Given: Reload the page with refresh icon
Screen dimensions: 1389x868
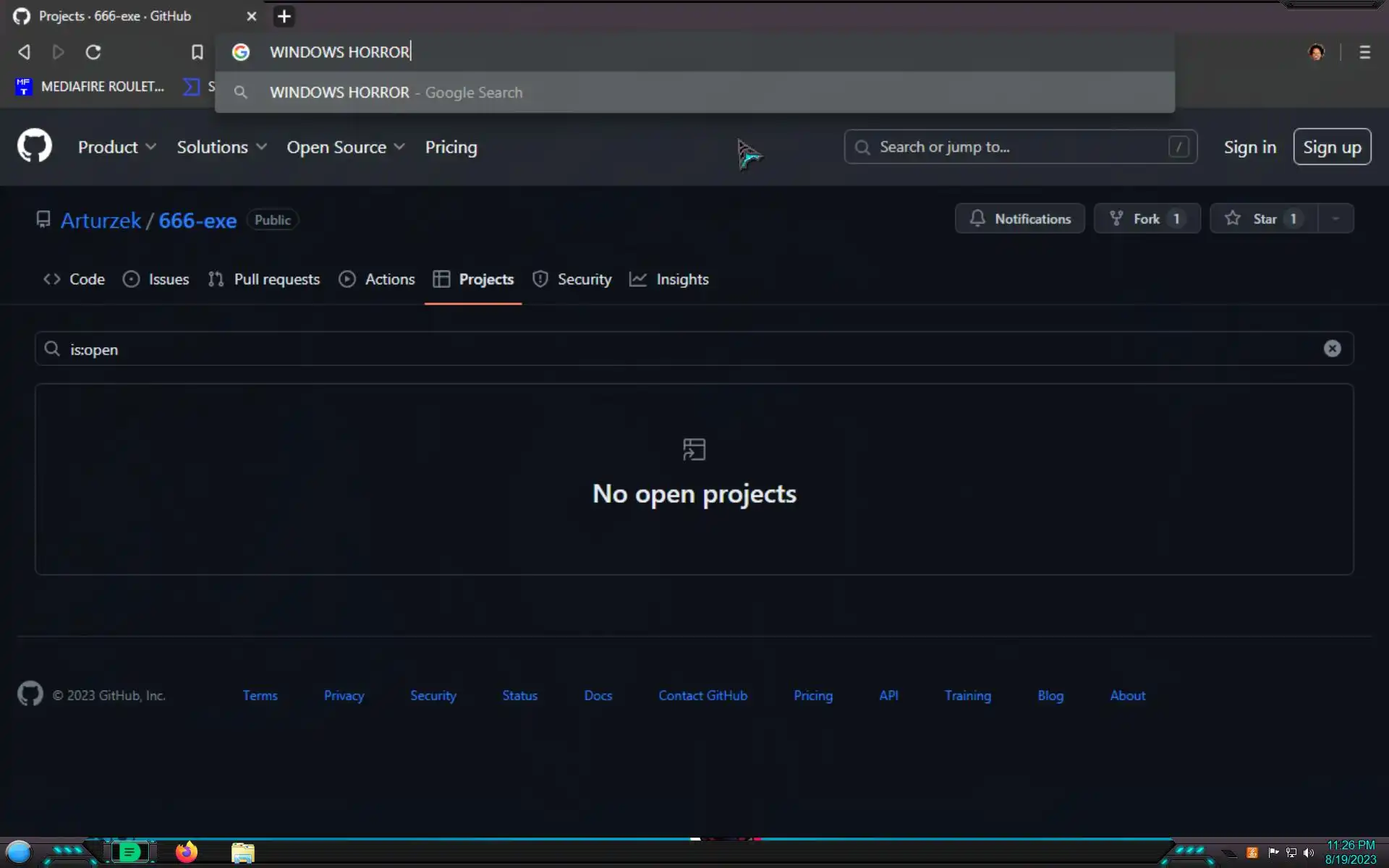Looking at the screenshot, I should coord(93,52).
